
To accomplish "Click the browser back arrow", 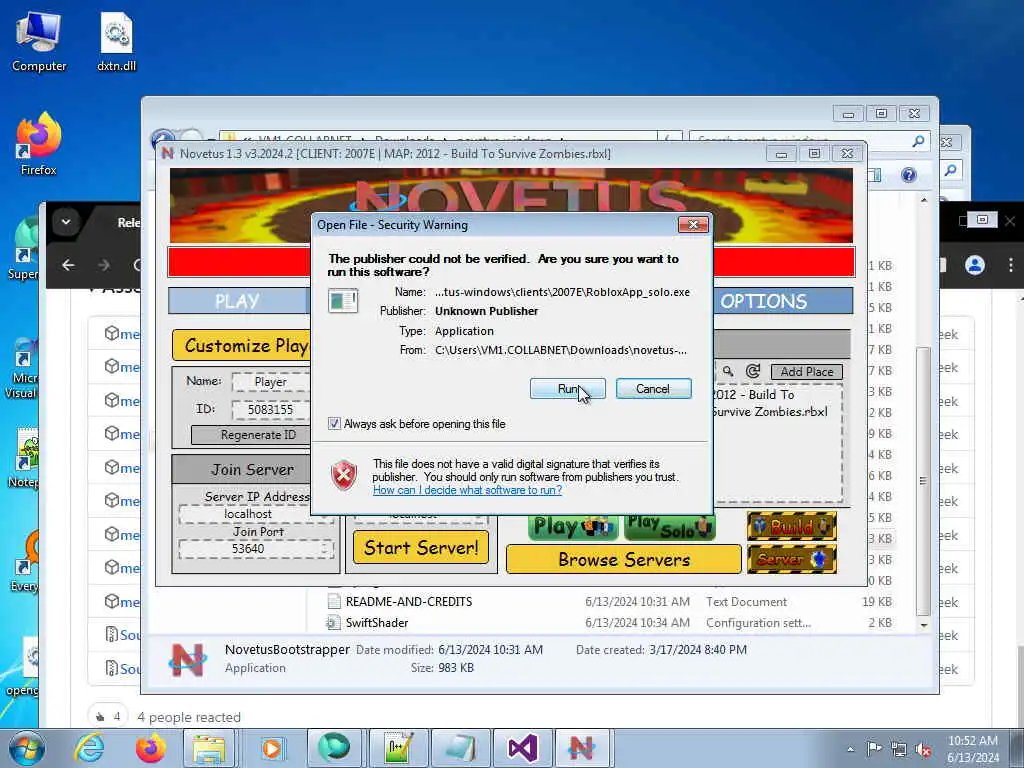I will pyautogui.click(x=68, y=265).
